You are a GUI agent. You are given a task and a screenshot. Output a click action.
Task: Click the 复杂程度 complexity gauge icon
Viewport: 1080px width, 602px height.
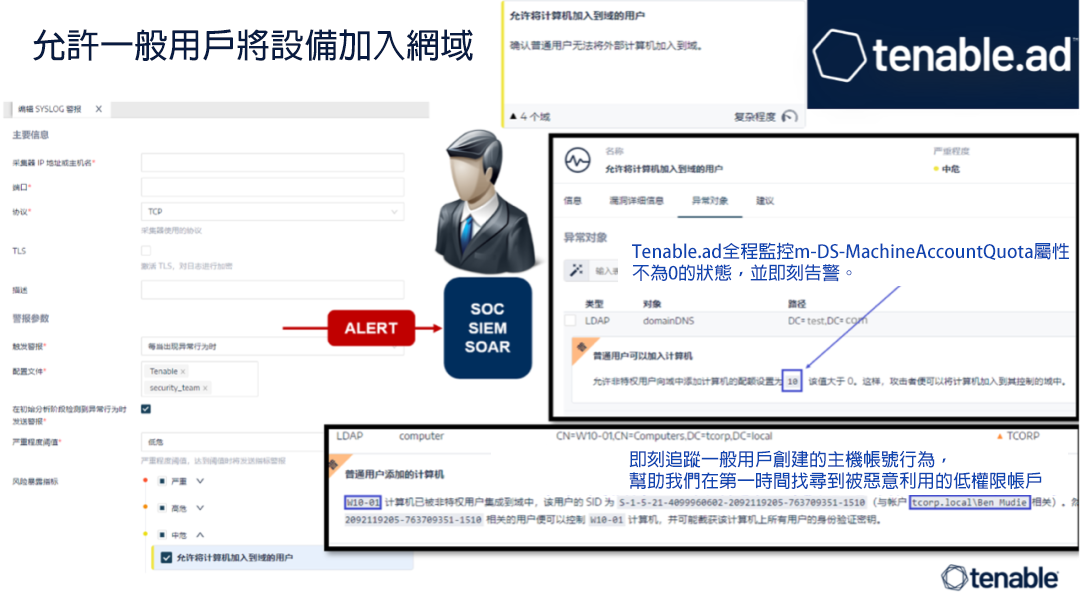click(789, 116)
